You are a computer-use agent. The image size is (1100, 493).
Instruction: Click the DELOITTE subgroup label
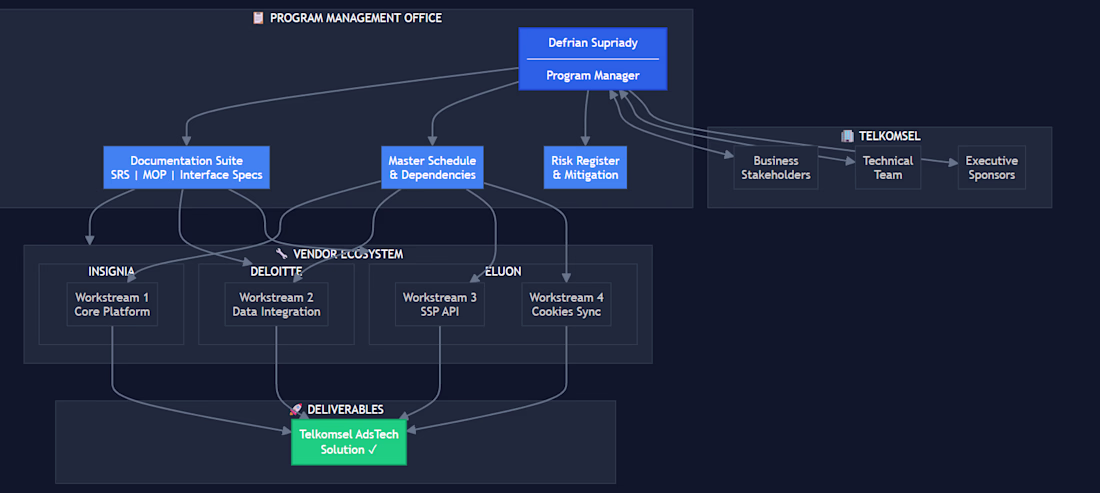pyautogui.click(x=276, y=271)
